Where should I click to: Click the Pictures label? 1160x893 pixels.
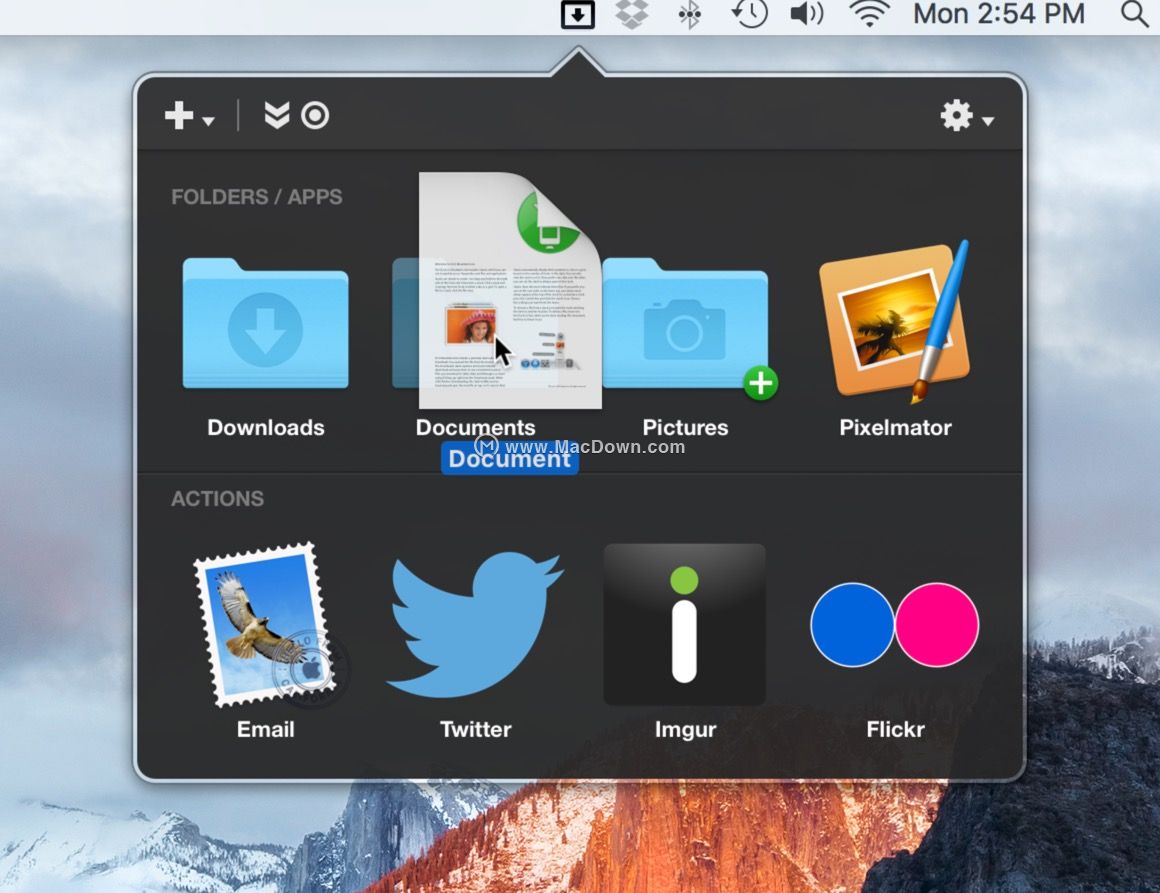coord(685,428)
